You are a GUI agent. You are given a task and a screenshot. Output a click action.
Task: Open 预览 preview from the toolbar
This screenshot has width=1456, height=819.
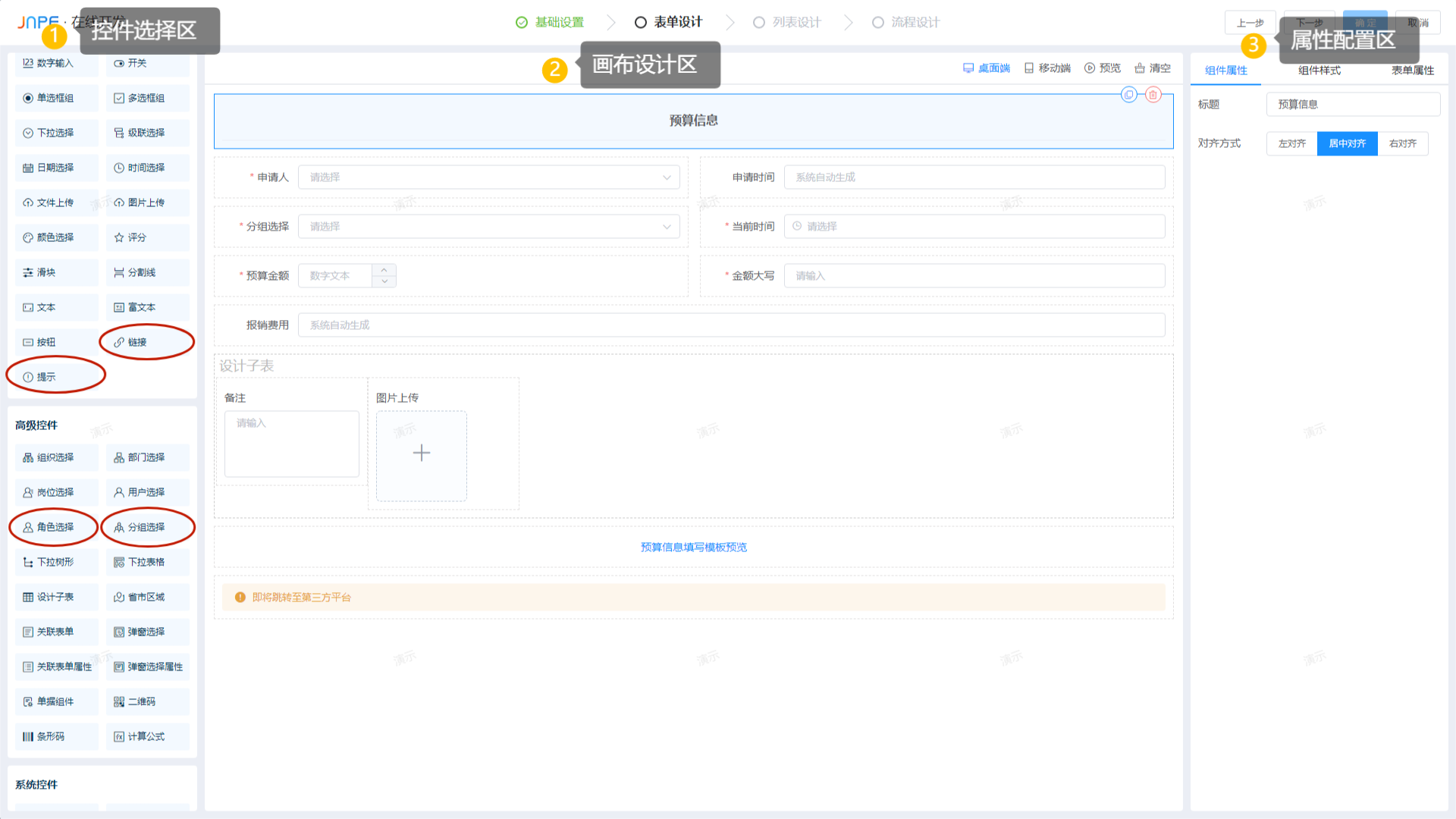(x=1102, y=68)
